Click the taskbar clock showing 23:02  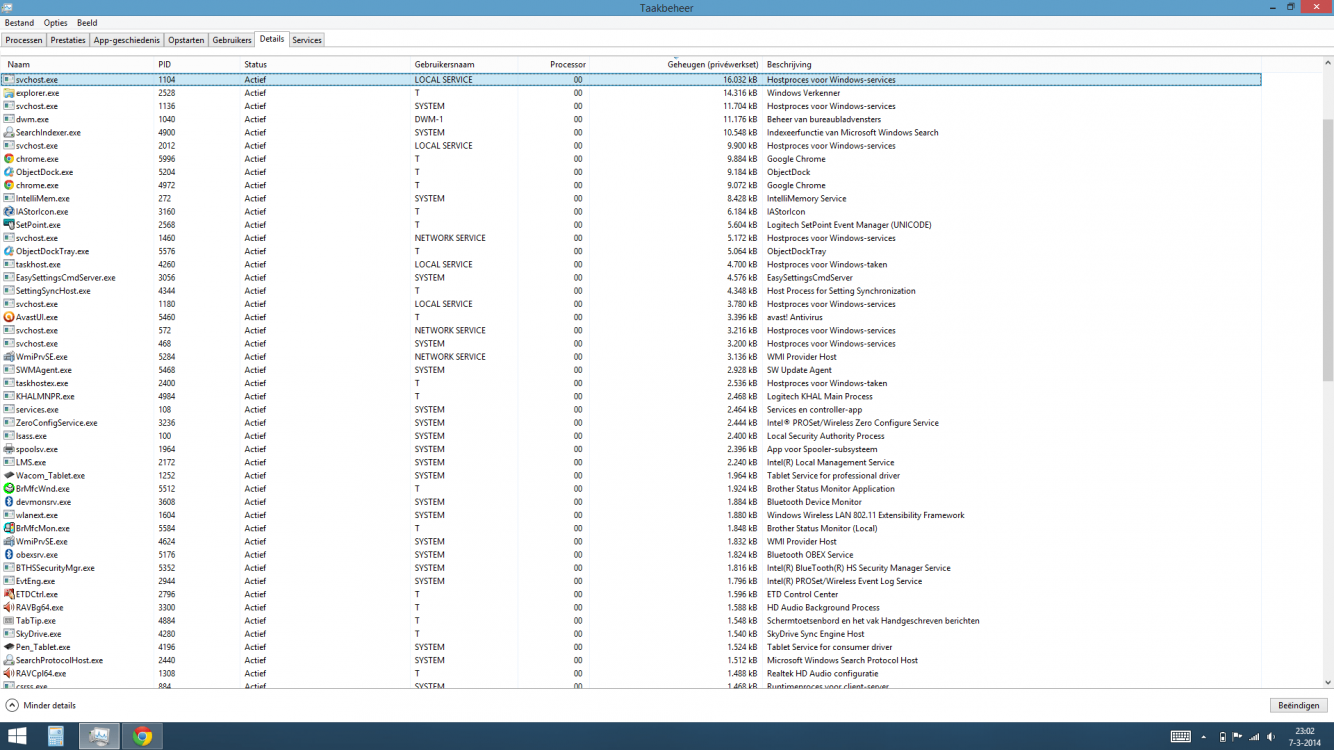[x=1305, y=737]
